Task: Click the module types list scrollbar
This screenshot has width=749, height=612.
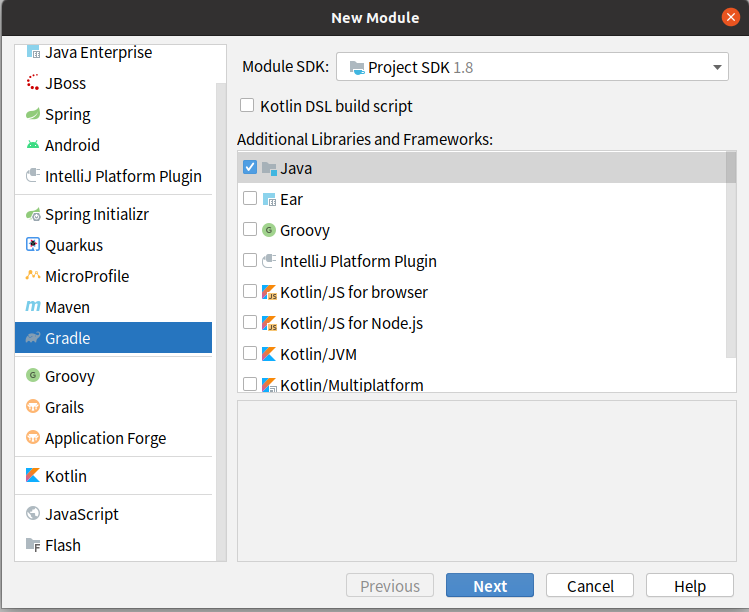Action: (221, 322)
